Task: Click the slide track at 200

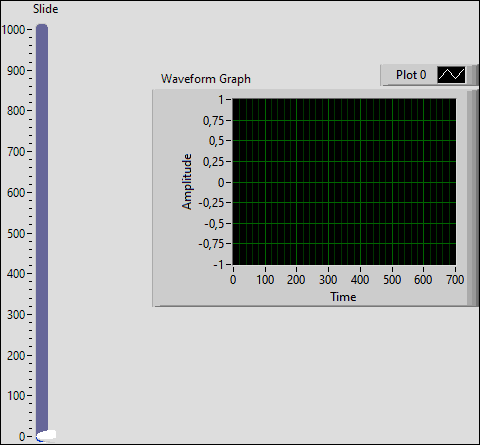Action: pyautogui.click(x=42, y=356)
